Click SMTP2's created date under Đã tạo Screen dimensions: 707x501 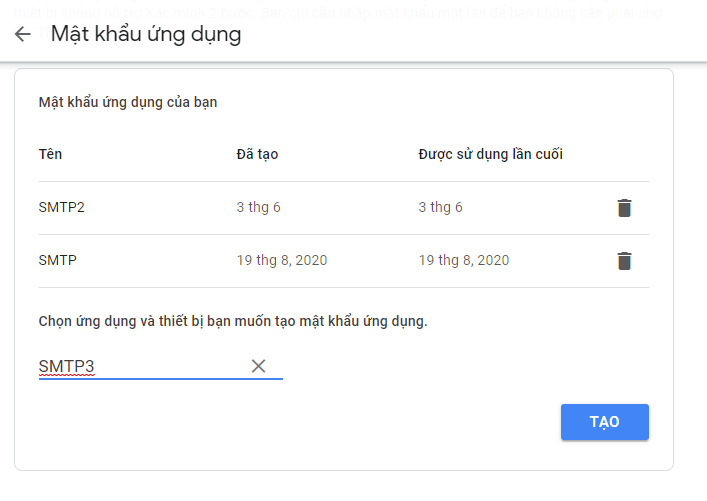[x=258, y=207]
